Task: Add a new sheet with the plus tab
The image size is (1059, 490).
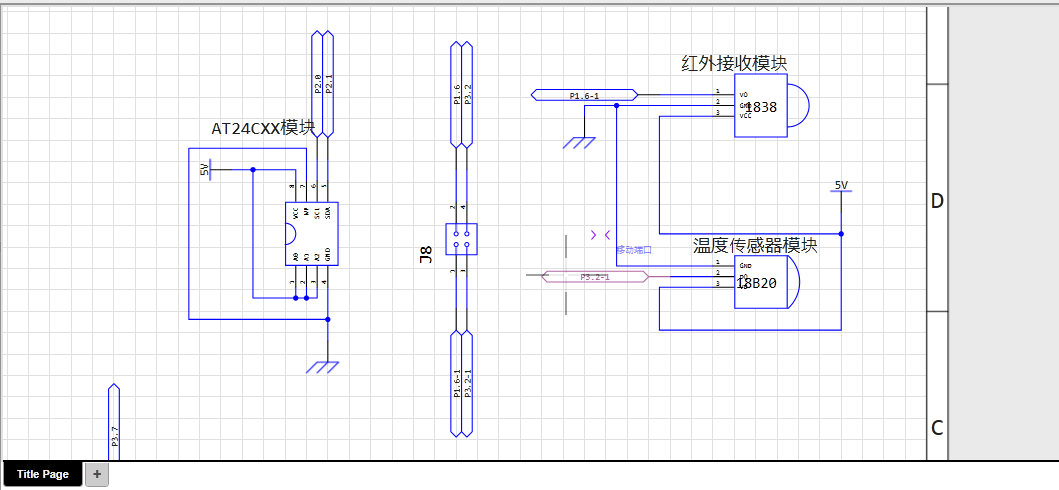Action: click(x=97, y=474)
